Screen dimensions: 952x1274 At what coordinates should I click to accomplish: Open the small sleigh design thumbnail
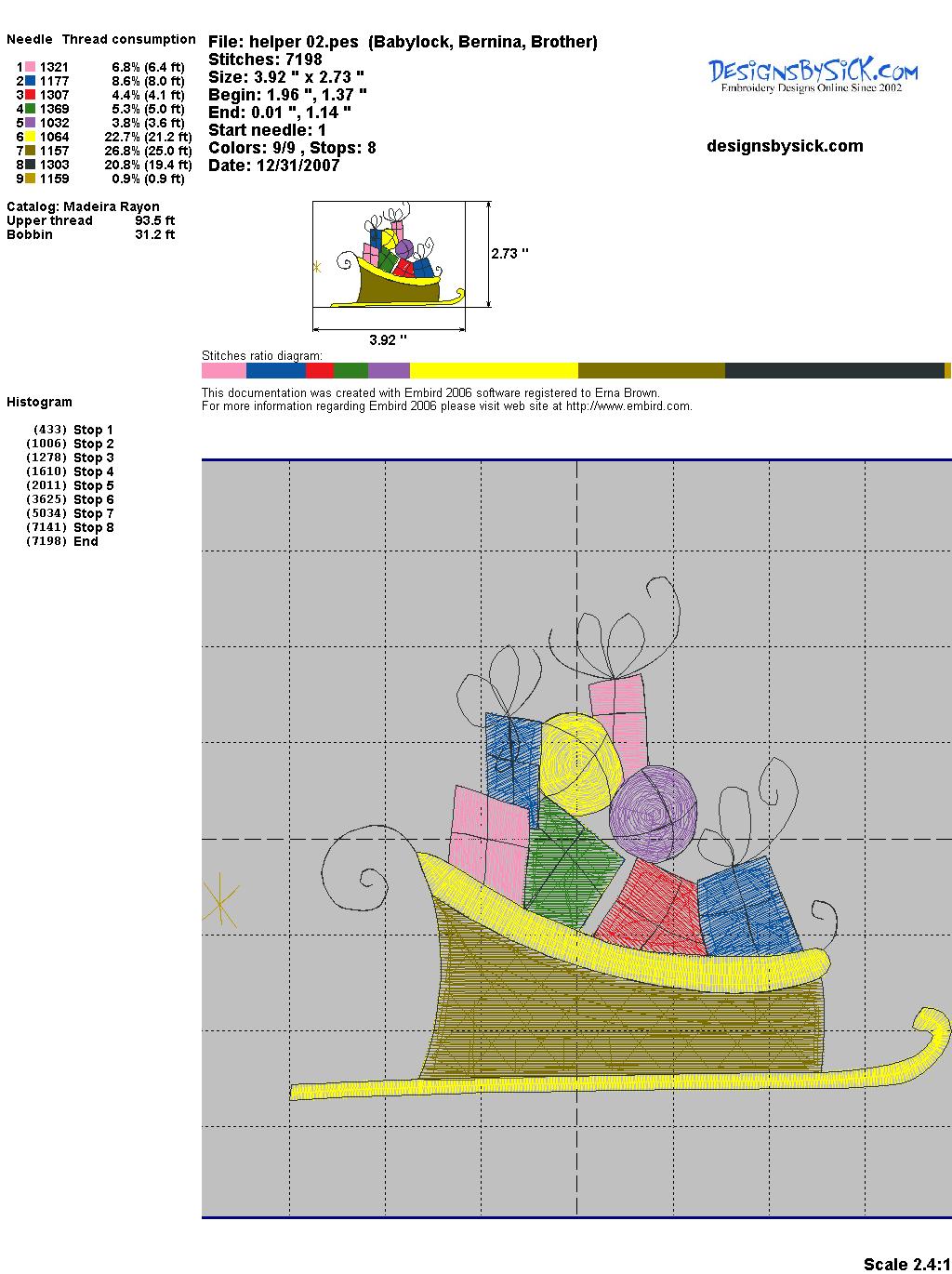(x=389, y=254)
